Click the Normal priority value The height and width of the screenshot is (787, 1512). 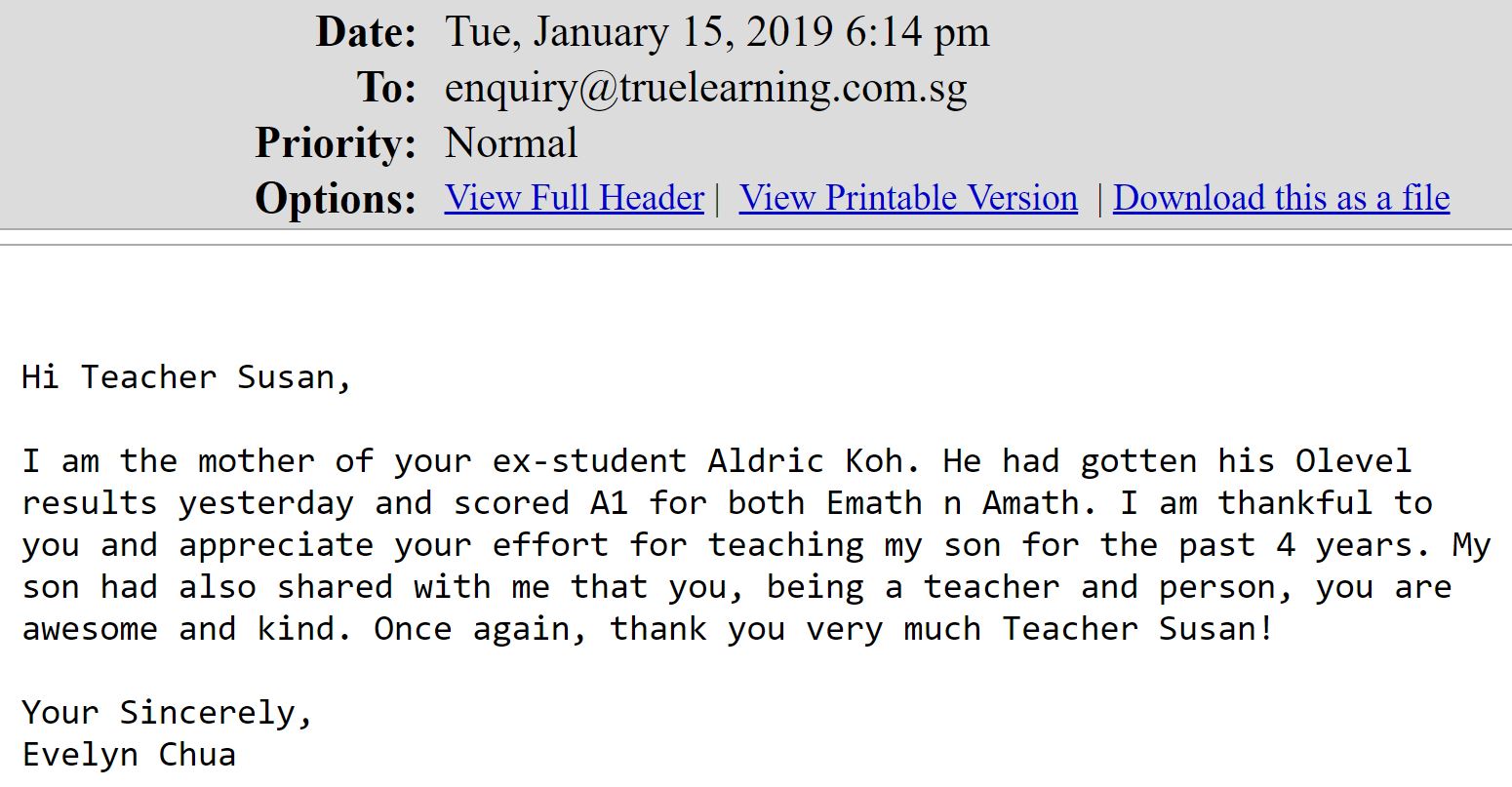(511, 143)
